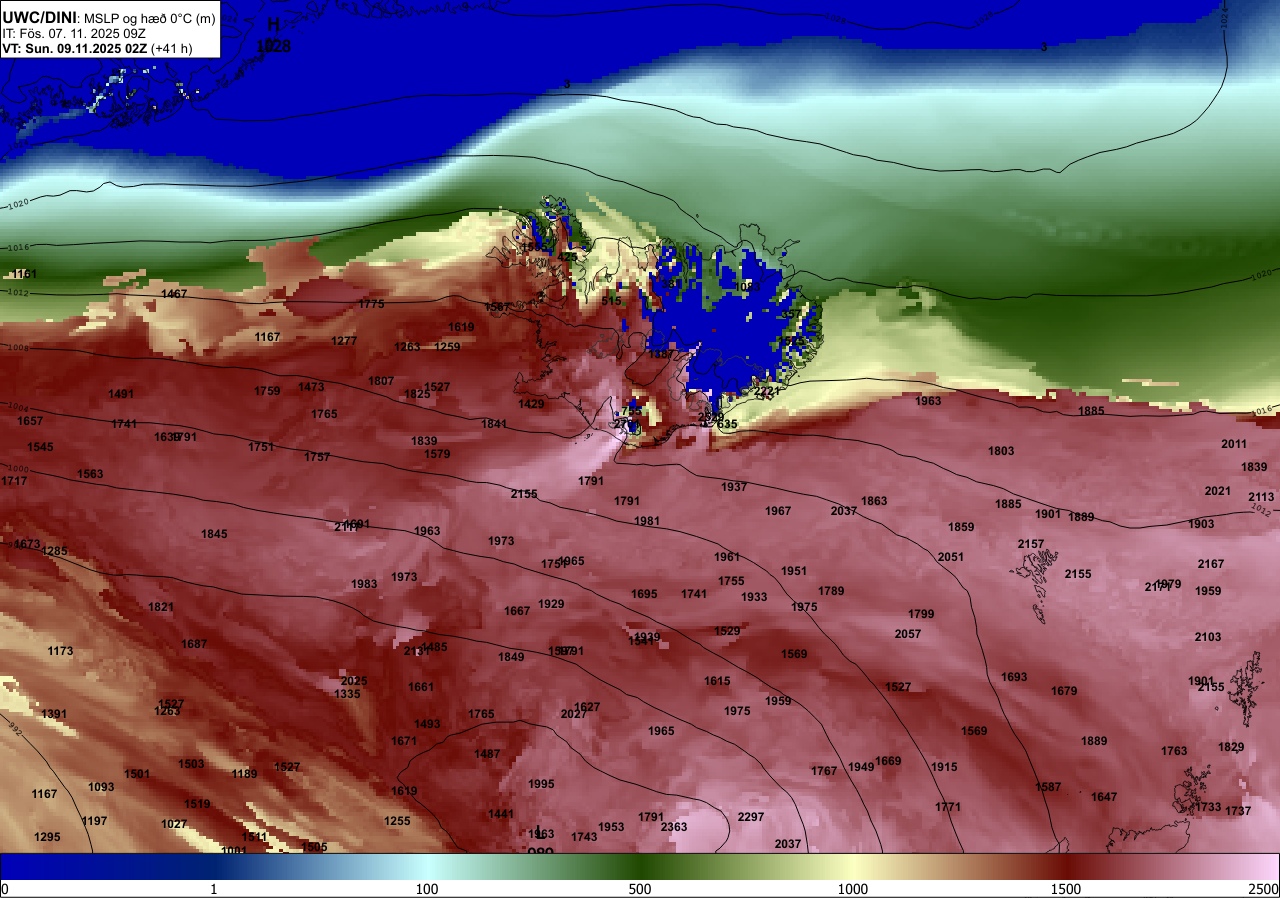
Task: Click the 1967 height value
Action: coord(778,511)
